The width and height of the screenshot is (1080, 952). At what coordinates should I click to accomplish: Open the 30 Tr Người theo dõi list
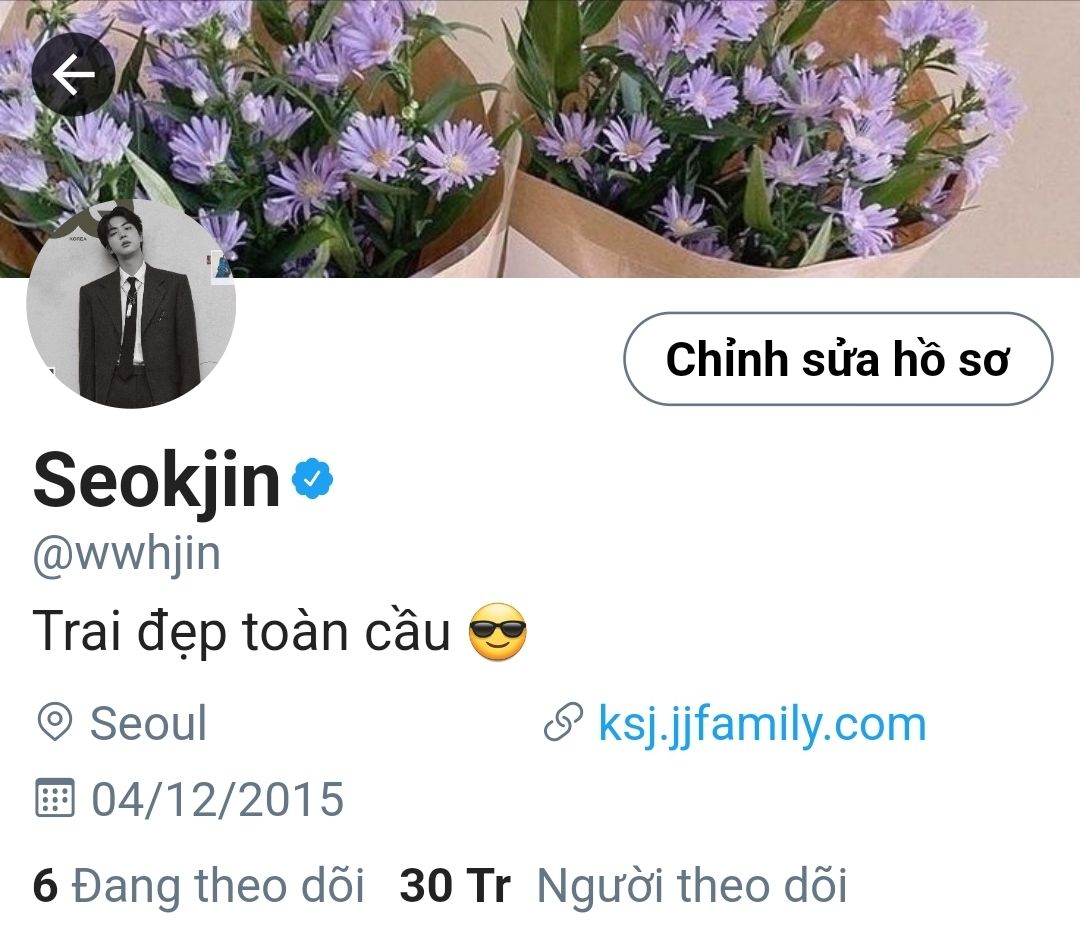pos(623,885)
